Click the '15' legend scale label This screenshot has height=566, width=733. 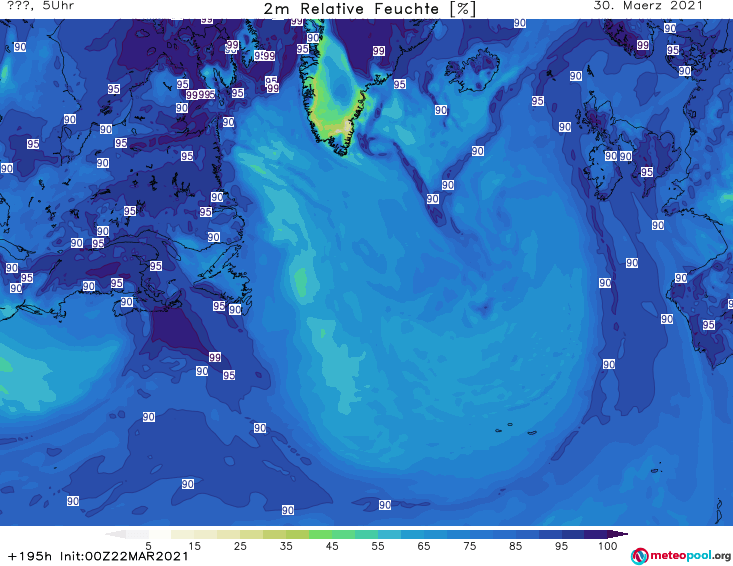tap(194, 546)
